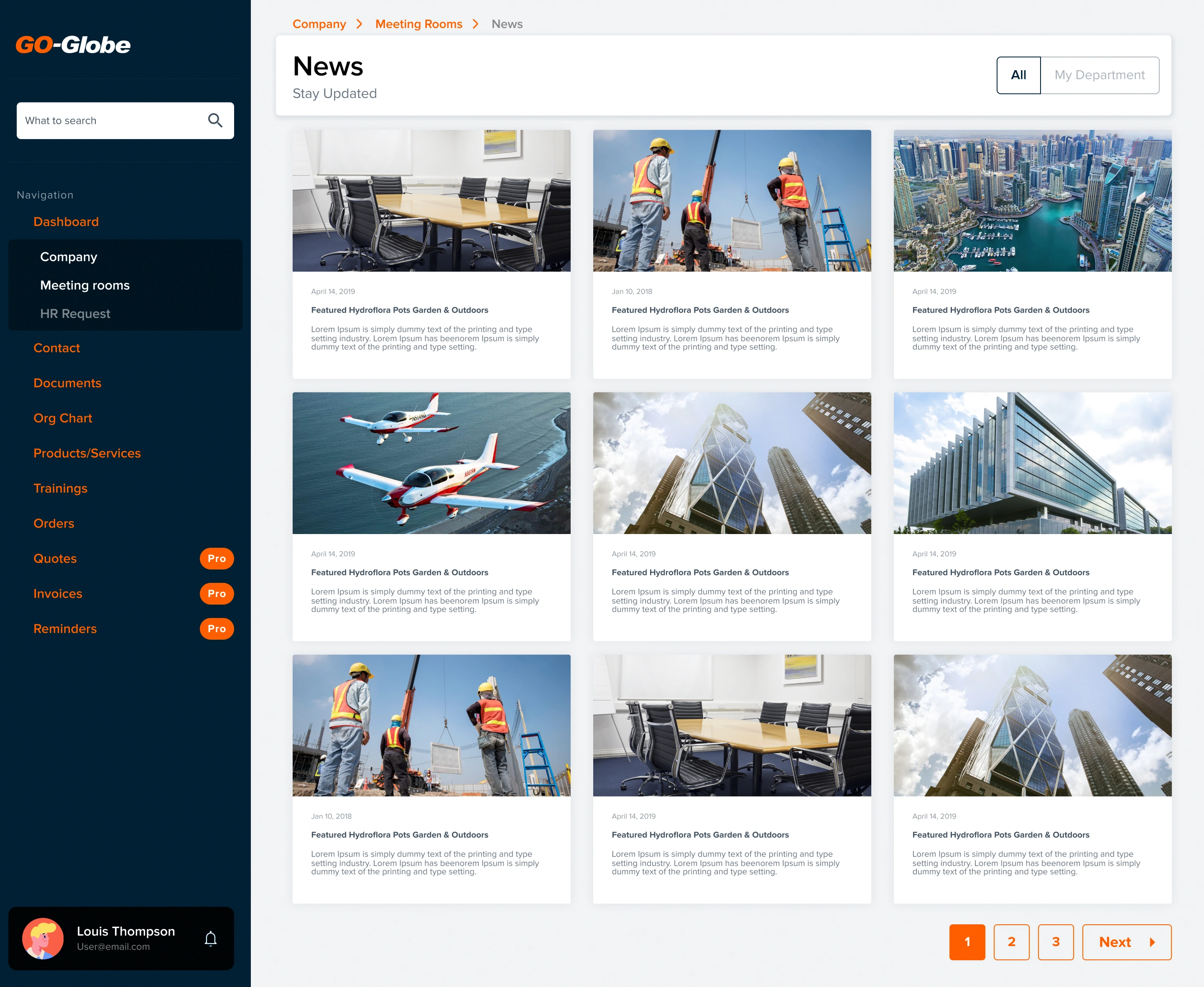
Task: Switch filter to My Department
Action: pyautogui.click(x=1099, y=75)
